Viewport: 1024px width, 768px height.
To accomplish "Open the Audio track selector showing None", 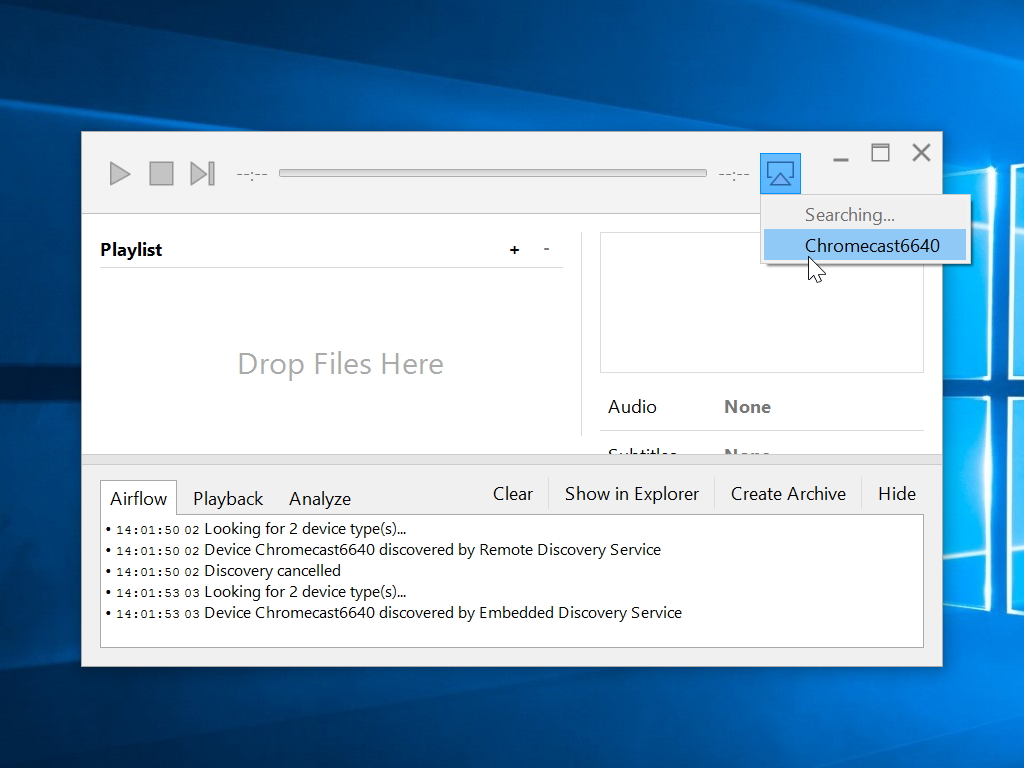I will (x=748, y=407).
